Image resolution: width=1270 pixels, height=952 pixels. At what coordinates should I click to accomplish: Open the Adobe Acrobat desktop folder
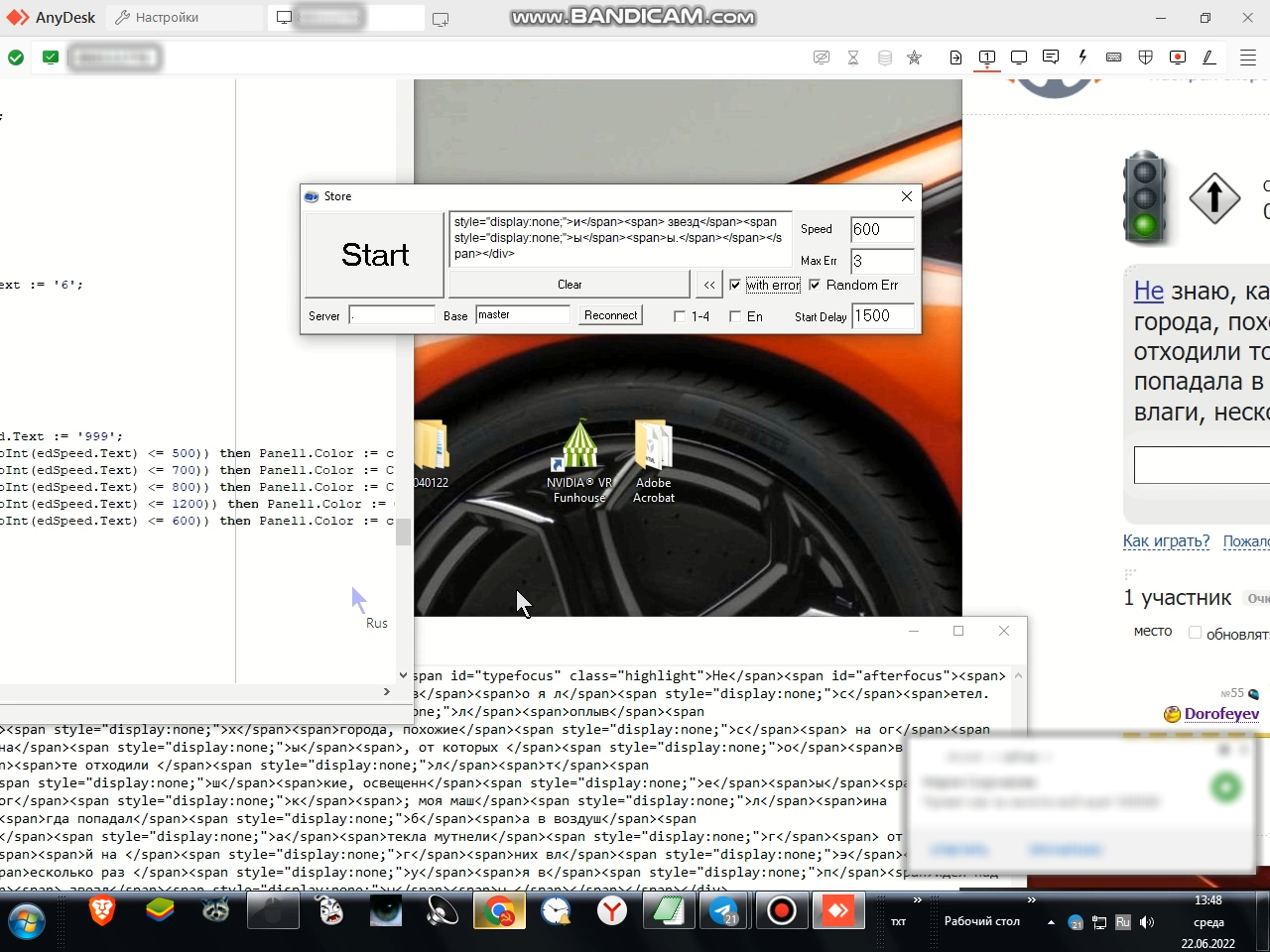[654, 461]
